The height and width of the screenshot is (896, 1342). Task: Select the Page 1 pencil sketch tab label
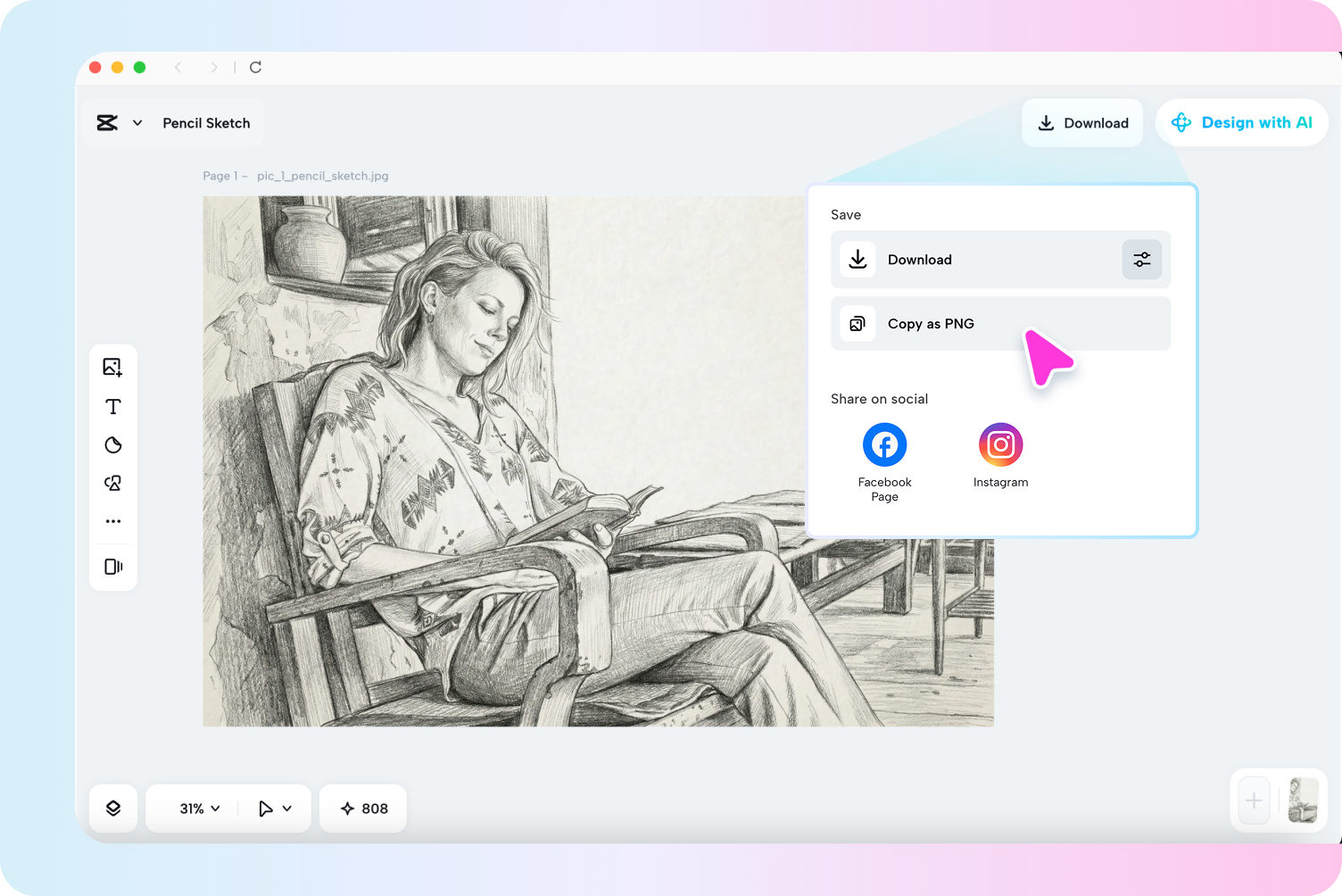point(296,176)
